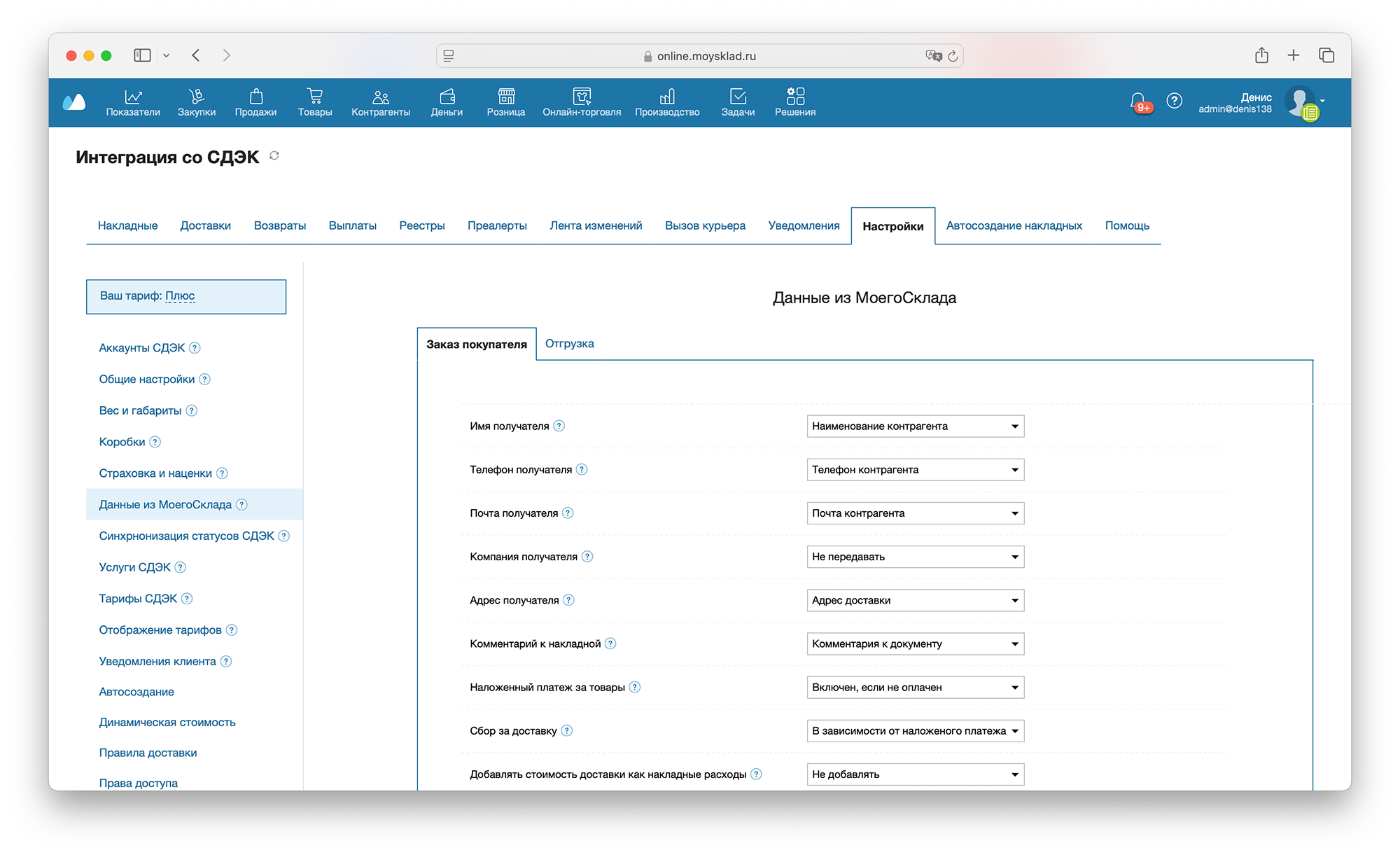Click the Задачи checklist icon
This screenshot has height=855, width=1400.
738,97
